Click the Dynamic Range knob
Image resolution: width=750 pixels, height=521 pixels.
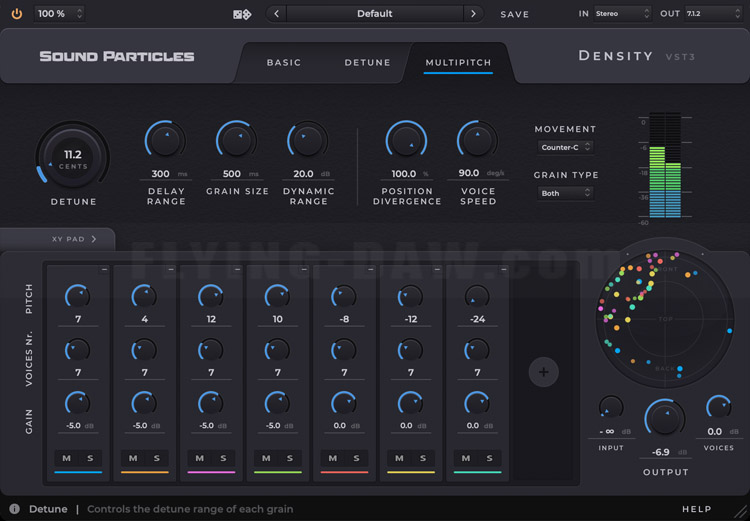coord(308,140)
